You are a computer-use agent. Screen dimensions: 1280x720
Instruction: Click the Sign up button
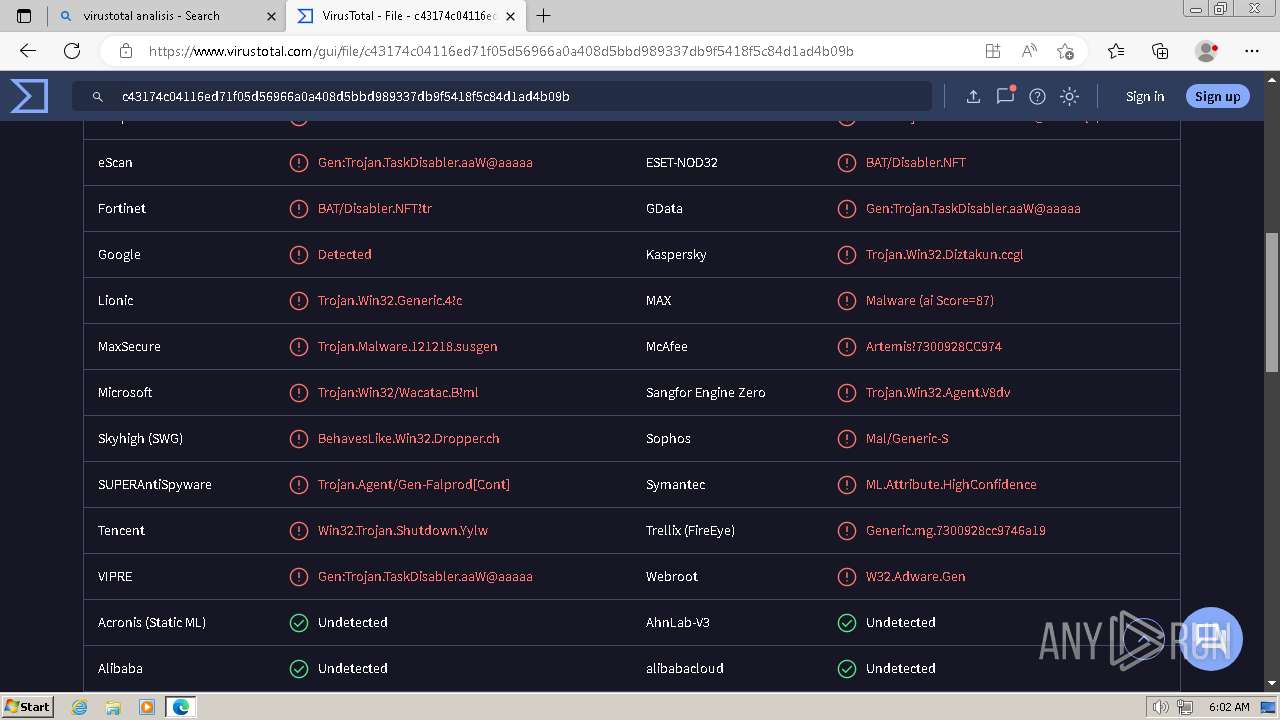1217,96
